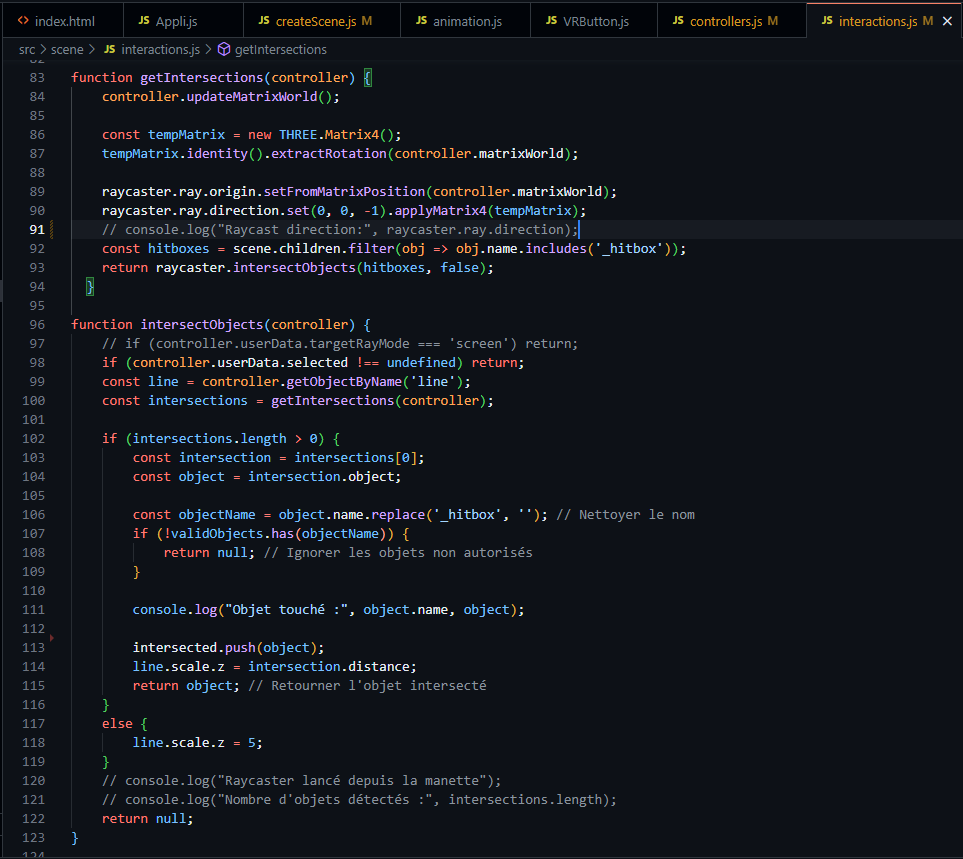Open the interactions.js breadcrumb dropdown

pyautogui.click(x=160, y=49)
